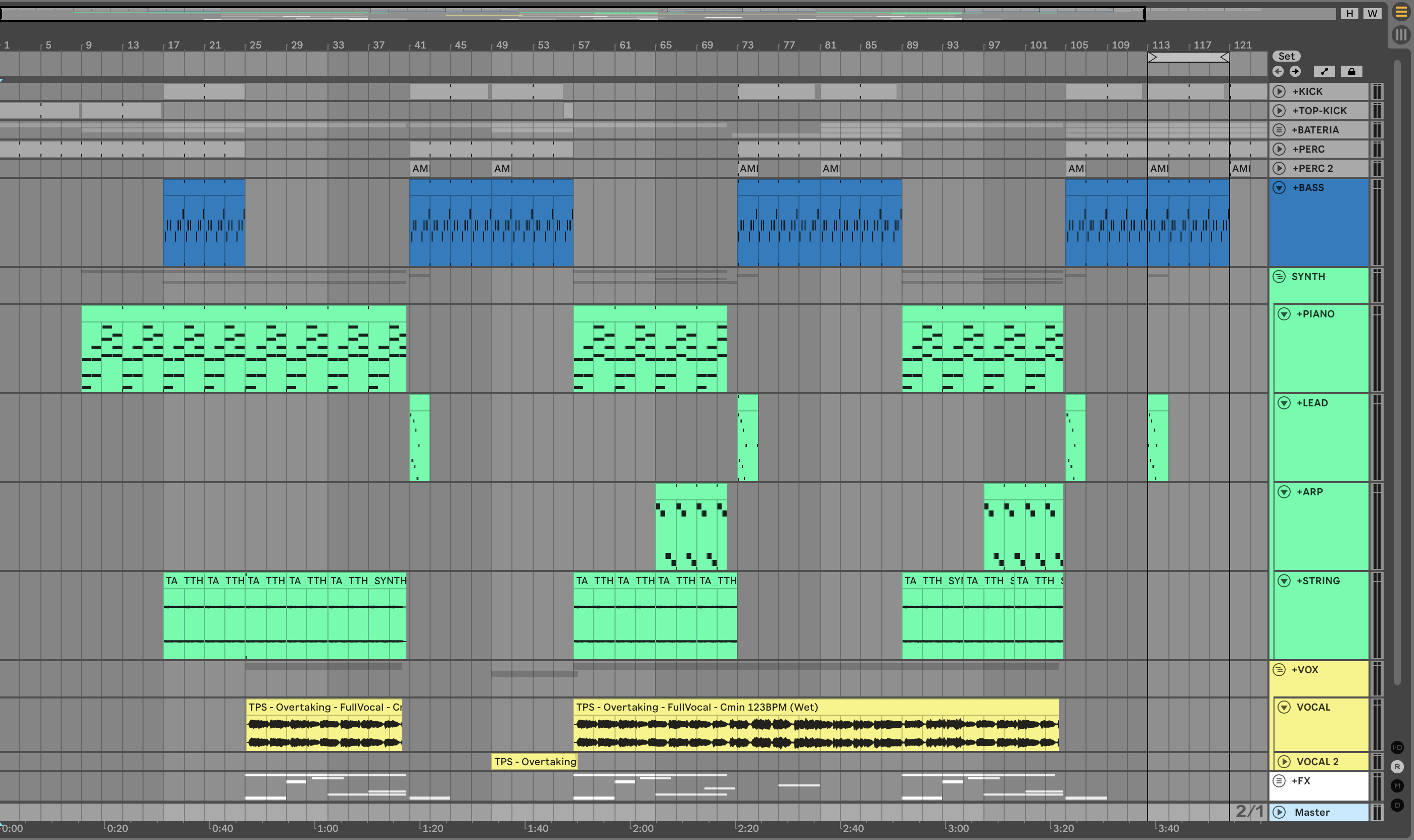Screen dimensions: 1414x840
Task: Jump to previous locator arrow
Action: (1278, 71)
